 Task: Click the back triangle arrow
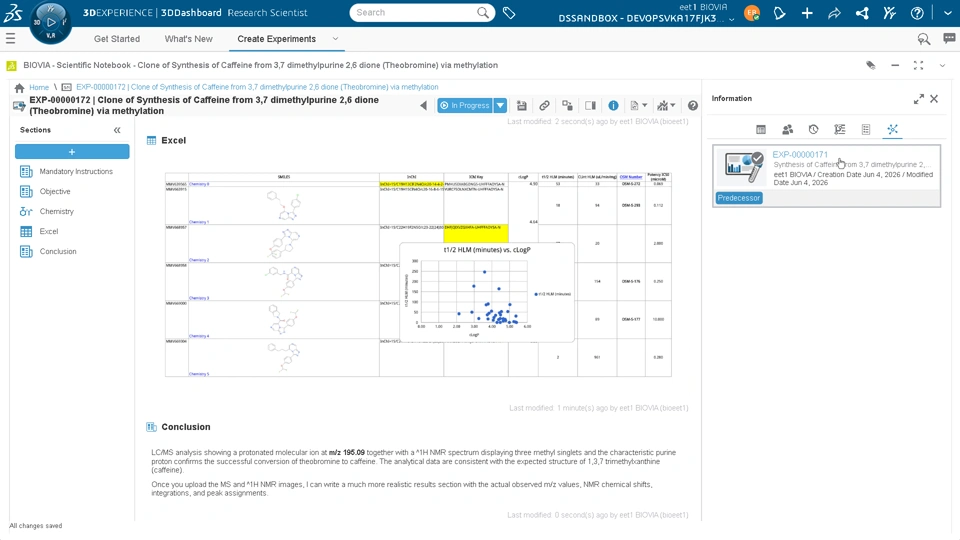coord(423,105)
